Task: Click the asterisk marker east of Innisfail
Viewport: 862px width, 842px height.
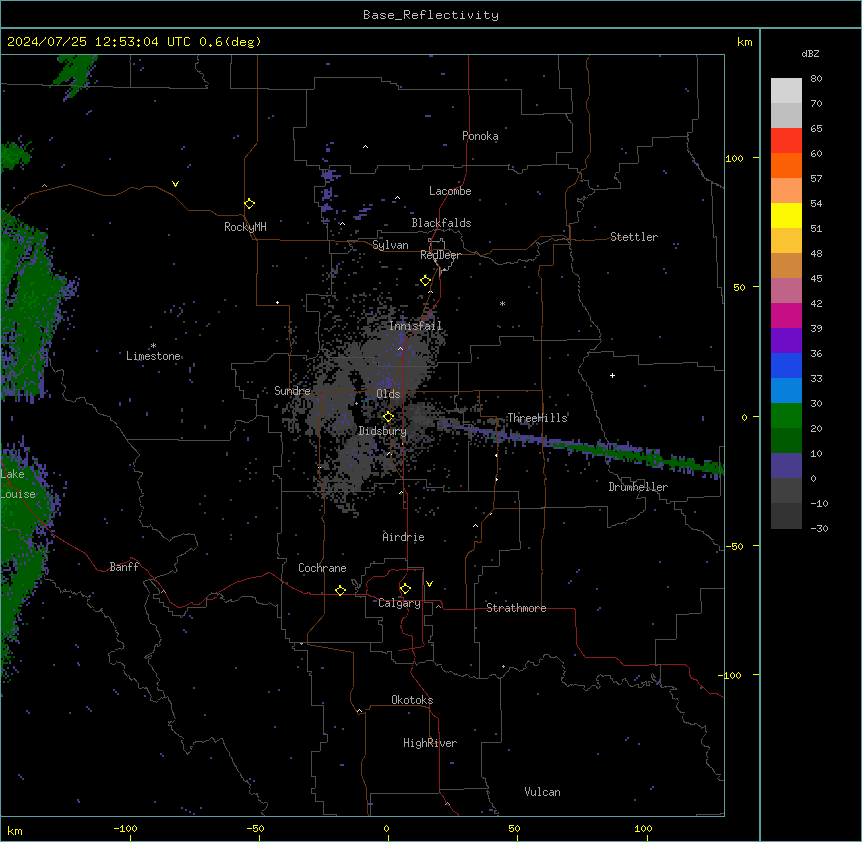Action: coord(502,304)
